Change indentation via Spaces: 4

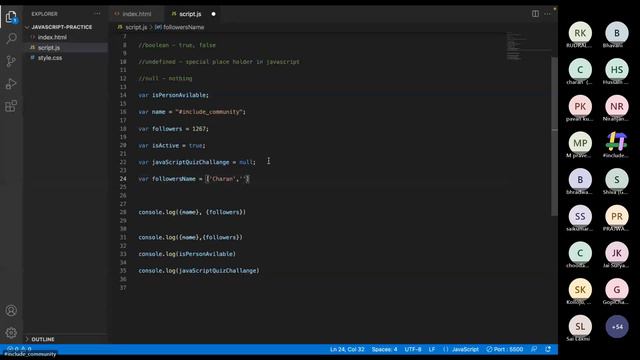click(x=384, y=349)
